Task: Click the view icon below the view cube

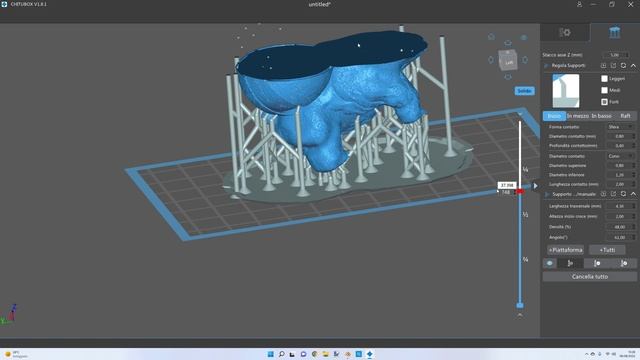Action: click(508, 77)
